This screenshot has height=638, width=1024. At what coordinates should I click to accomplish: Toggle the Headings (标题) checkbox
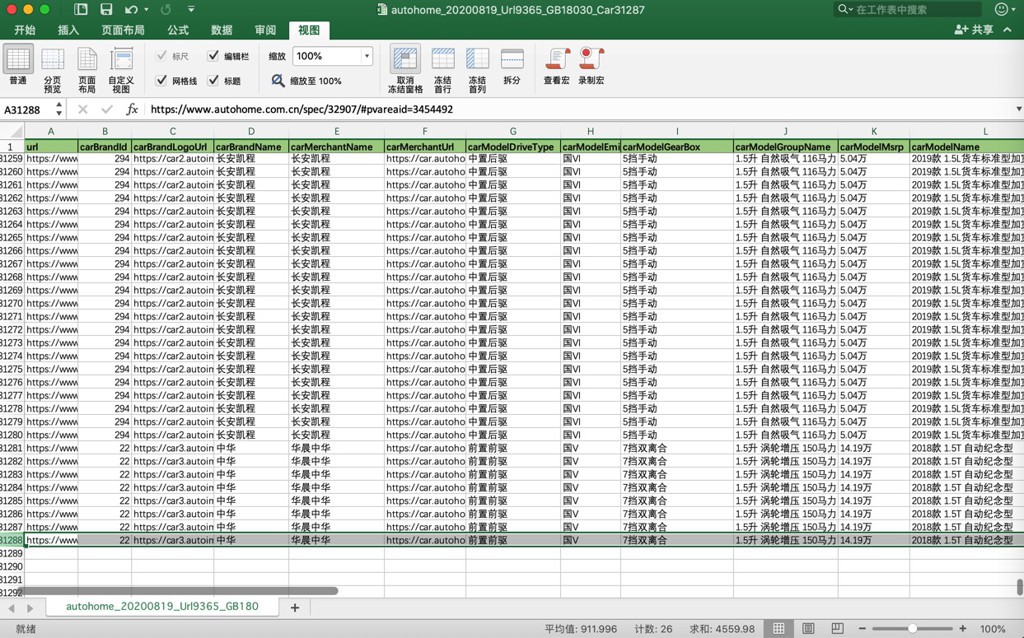(x=213, y=80)
